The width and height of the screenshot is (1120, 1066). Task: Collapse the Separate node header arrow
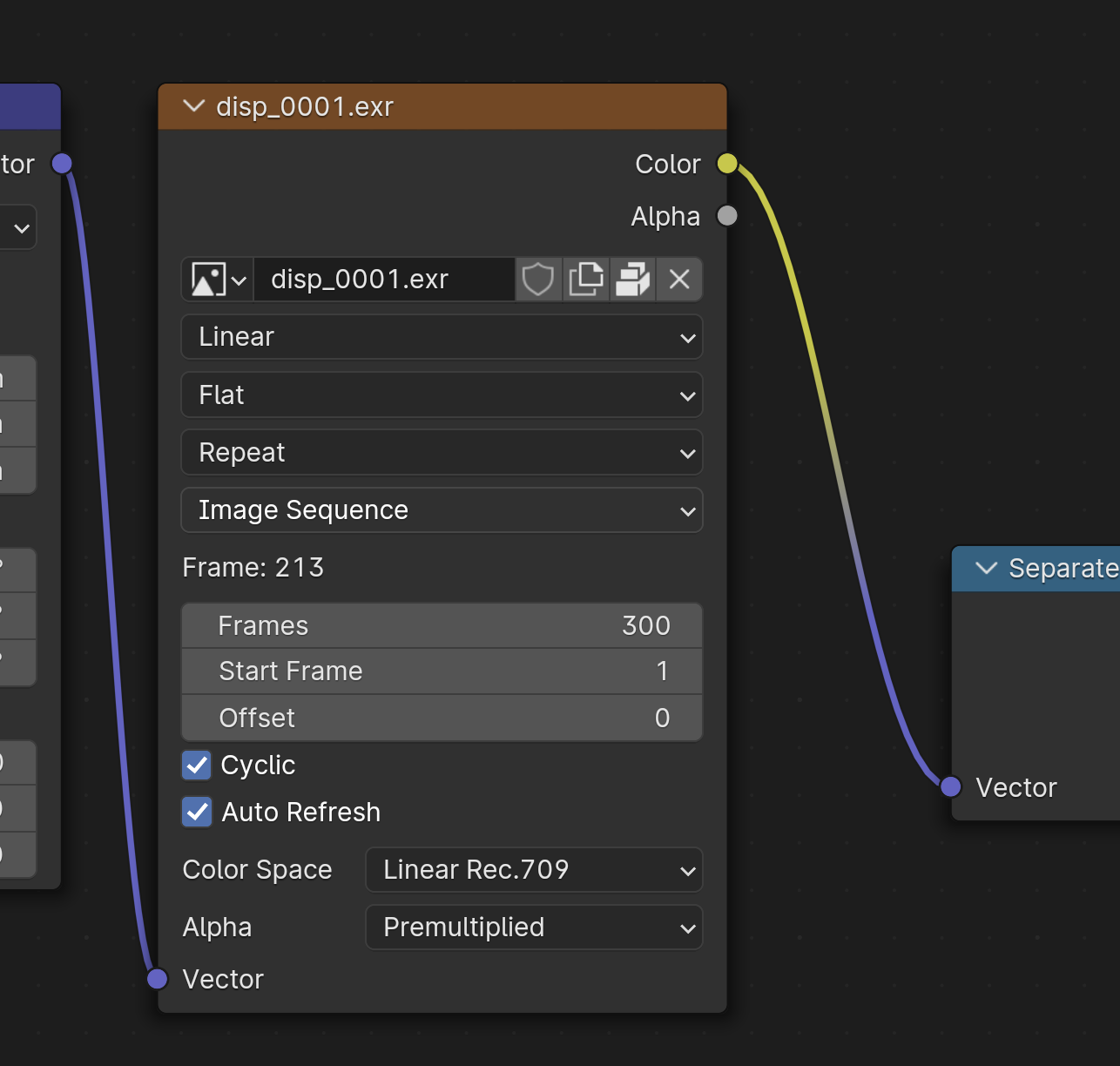coord(986,569)
